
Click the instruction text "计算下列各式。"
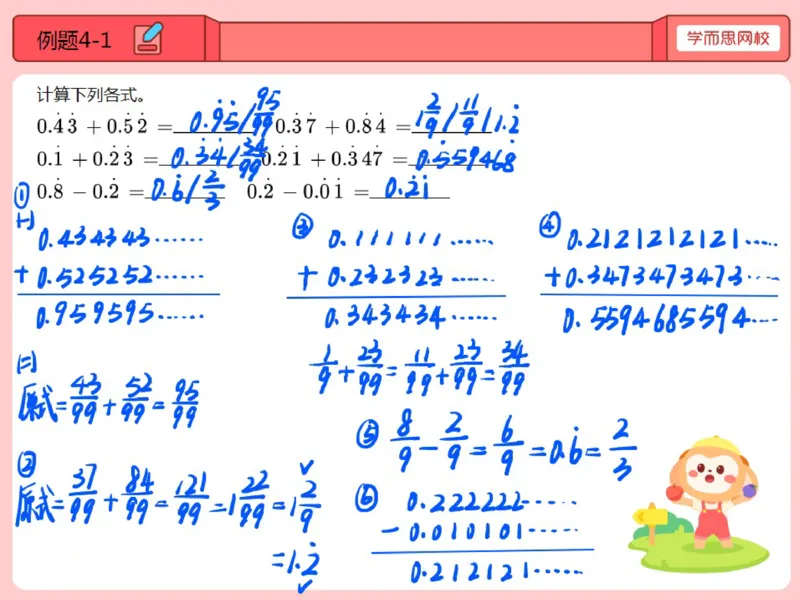click(91, 95)
